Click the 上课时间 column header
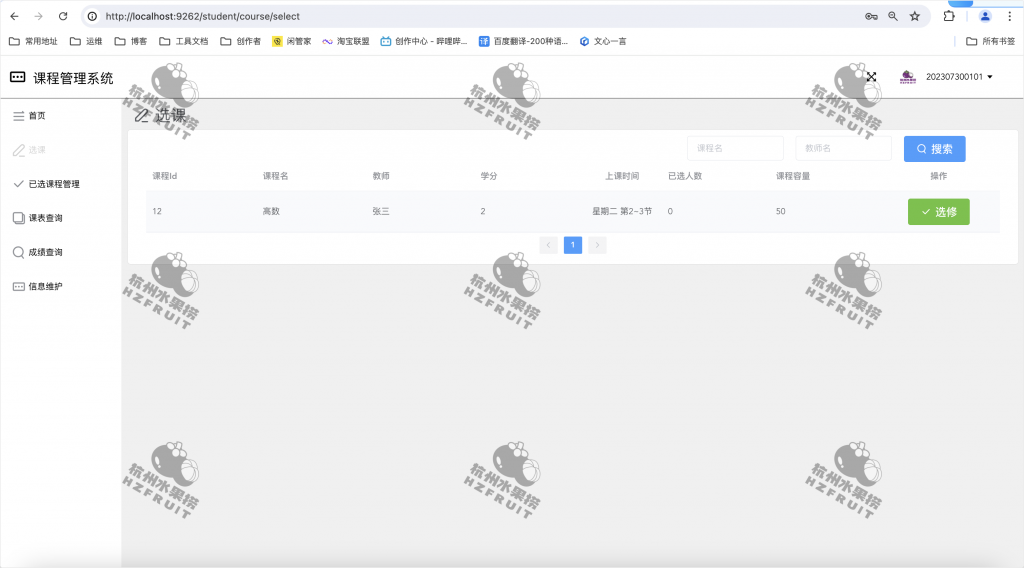The width and height of the screenshot is (1024, 568). [622, 176]
